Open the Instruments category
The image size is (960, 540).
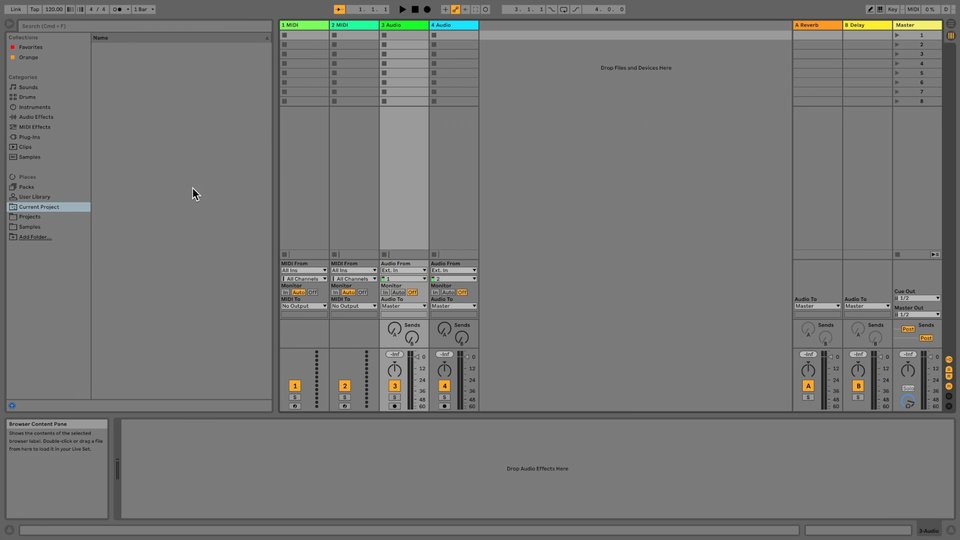pos(34,107)
